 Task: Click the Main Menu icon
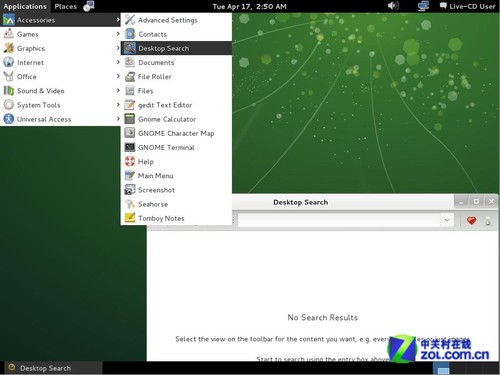pyautogui.click(x=130, y=176)
